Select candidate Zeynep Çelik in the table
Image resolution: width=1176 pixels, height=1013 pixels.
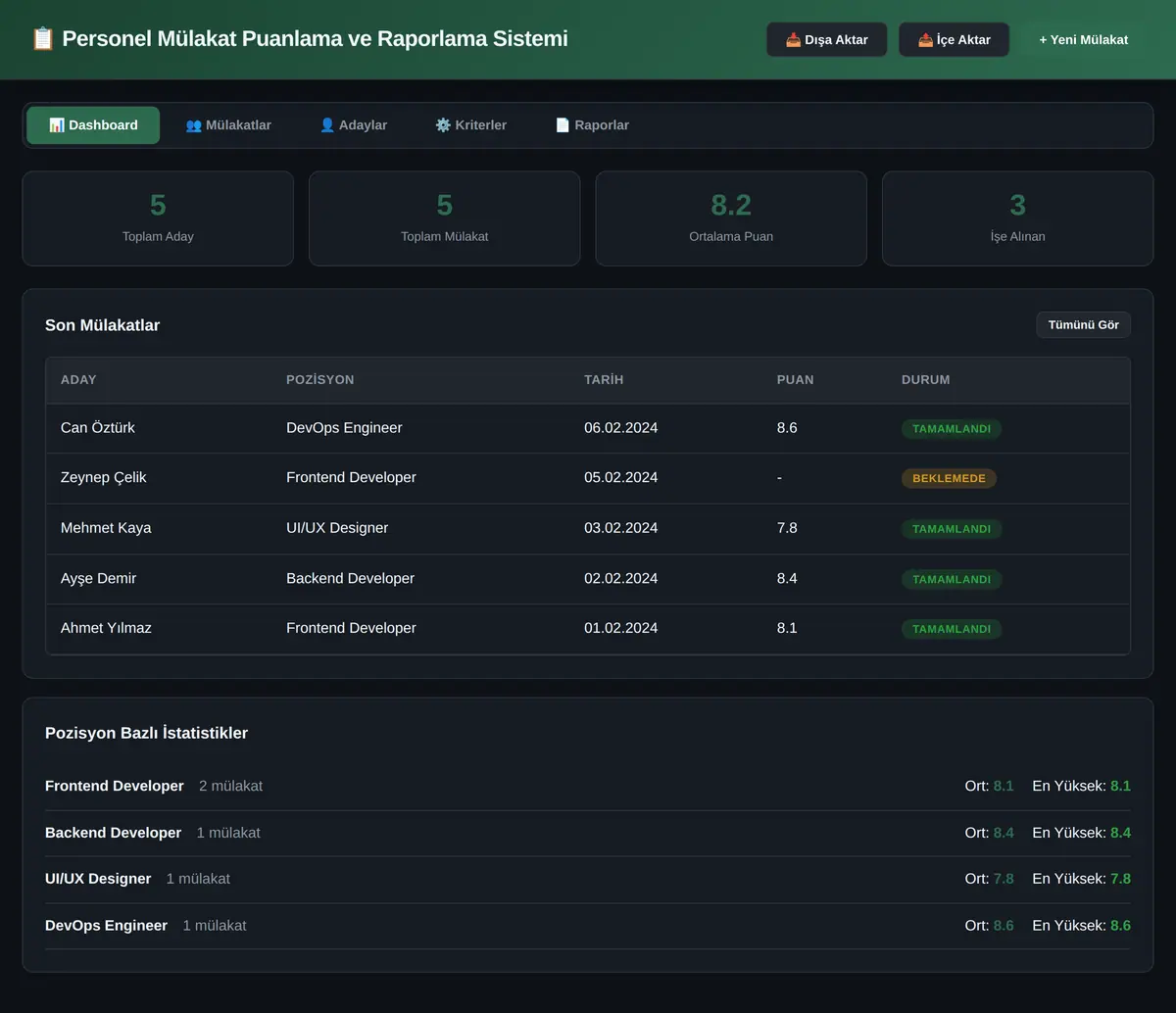[x=104, y=478]
